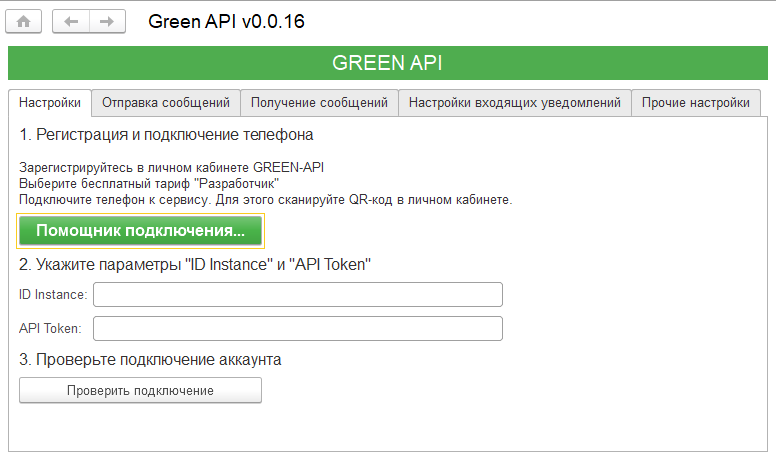
Task: Open the Получение сообщений tab
Action: (319, 102)
